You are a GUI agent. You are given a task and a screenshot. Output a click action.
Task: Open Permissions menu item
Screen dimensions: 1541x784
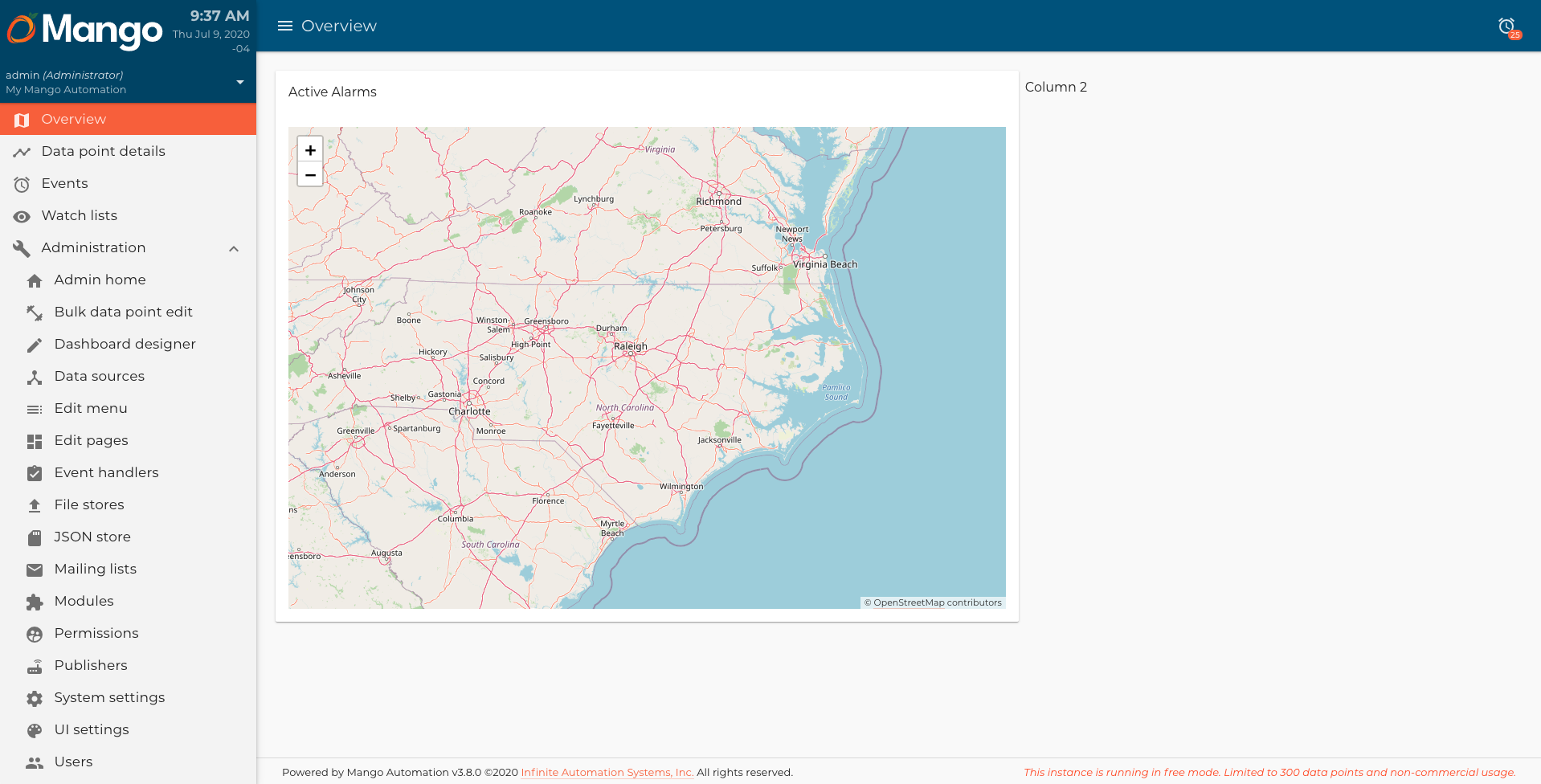click(128, 633)
